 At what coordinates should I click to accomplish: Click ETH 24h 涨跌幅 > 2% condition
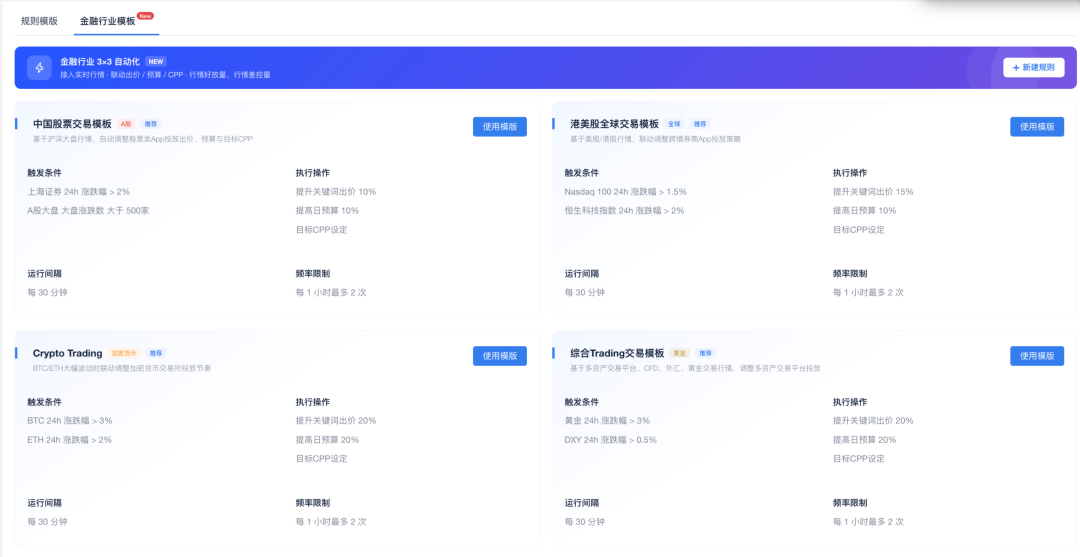point(70,440)
